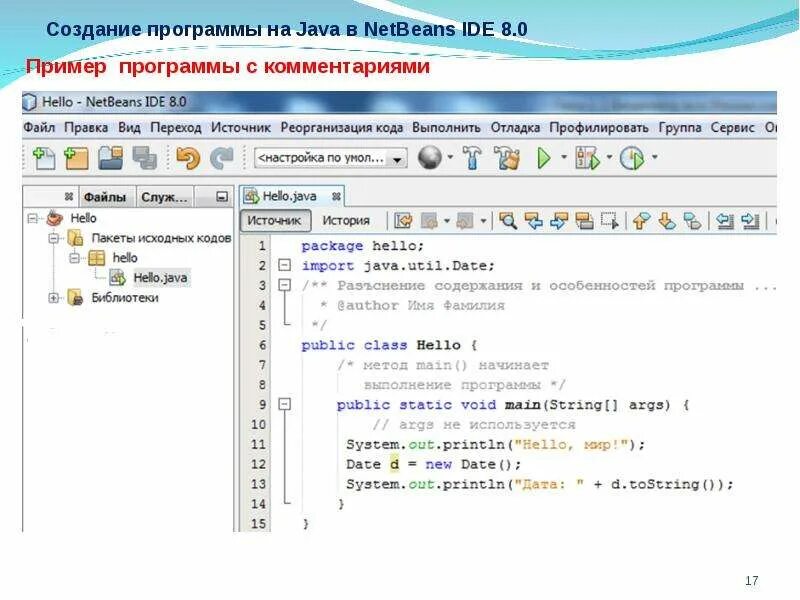This screenshot has width=800, height=600.
Task: Click the globe browser icon
Action: [x=430, y=158]
